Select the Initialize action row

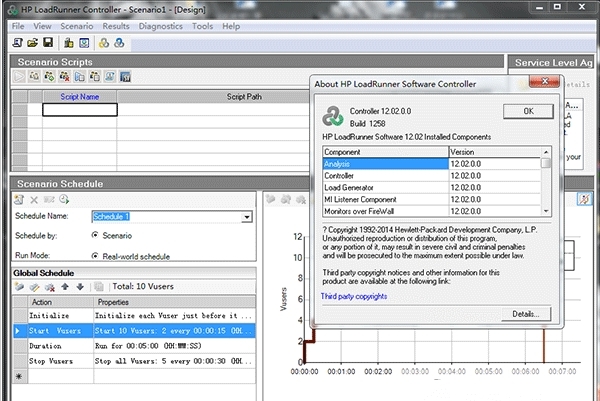134,316
